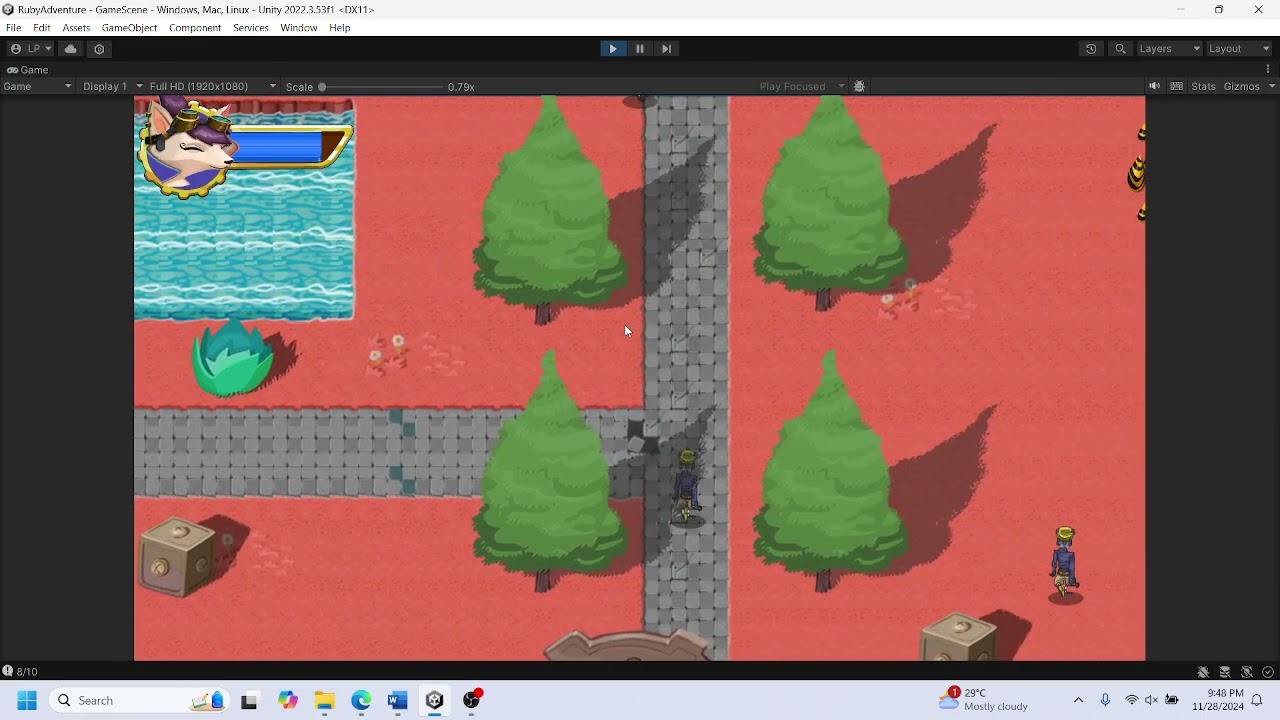Open the Window menu
Image resolution: width=1280 pixels, height=720 pixels.
coord(299,28)
